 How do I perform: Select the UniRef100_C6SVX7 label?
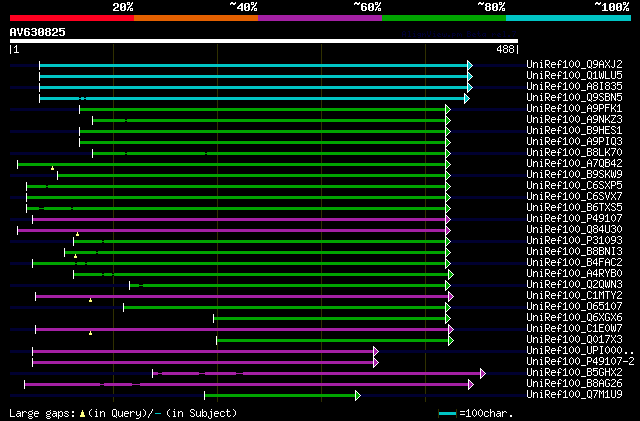click(574, 196)
